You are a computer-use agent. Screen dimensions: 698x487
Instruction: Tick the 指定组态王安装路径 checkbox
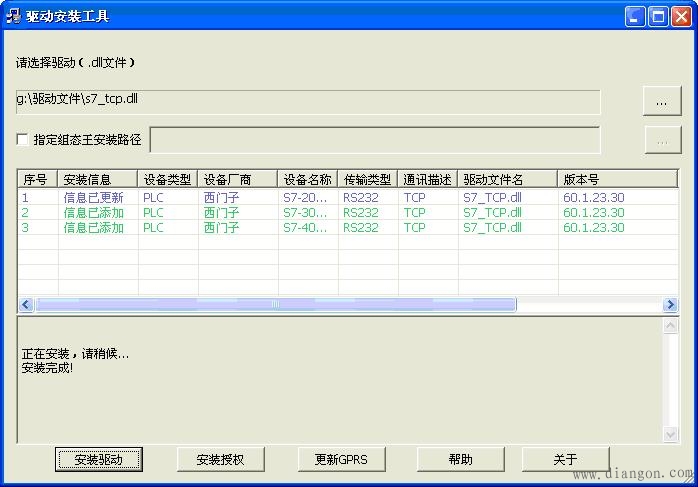point(22,139)
